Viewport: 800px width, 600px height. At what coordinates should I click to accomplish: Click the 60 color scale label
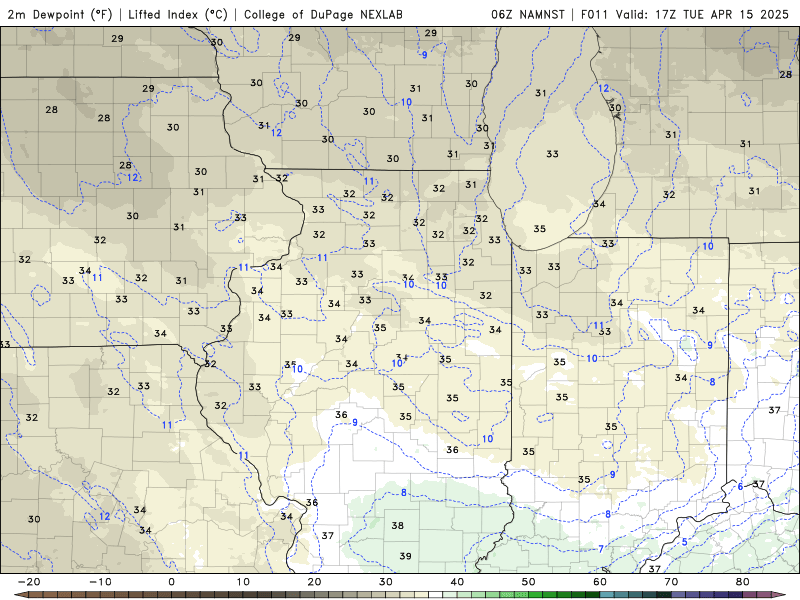(600, 582)
